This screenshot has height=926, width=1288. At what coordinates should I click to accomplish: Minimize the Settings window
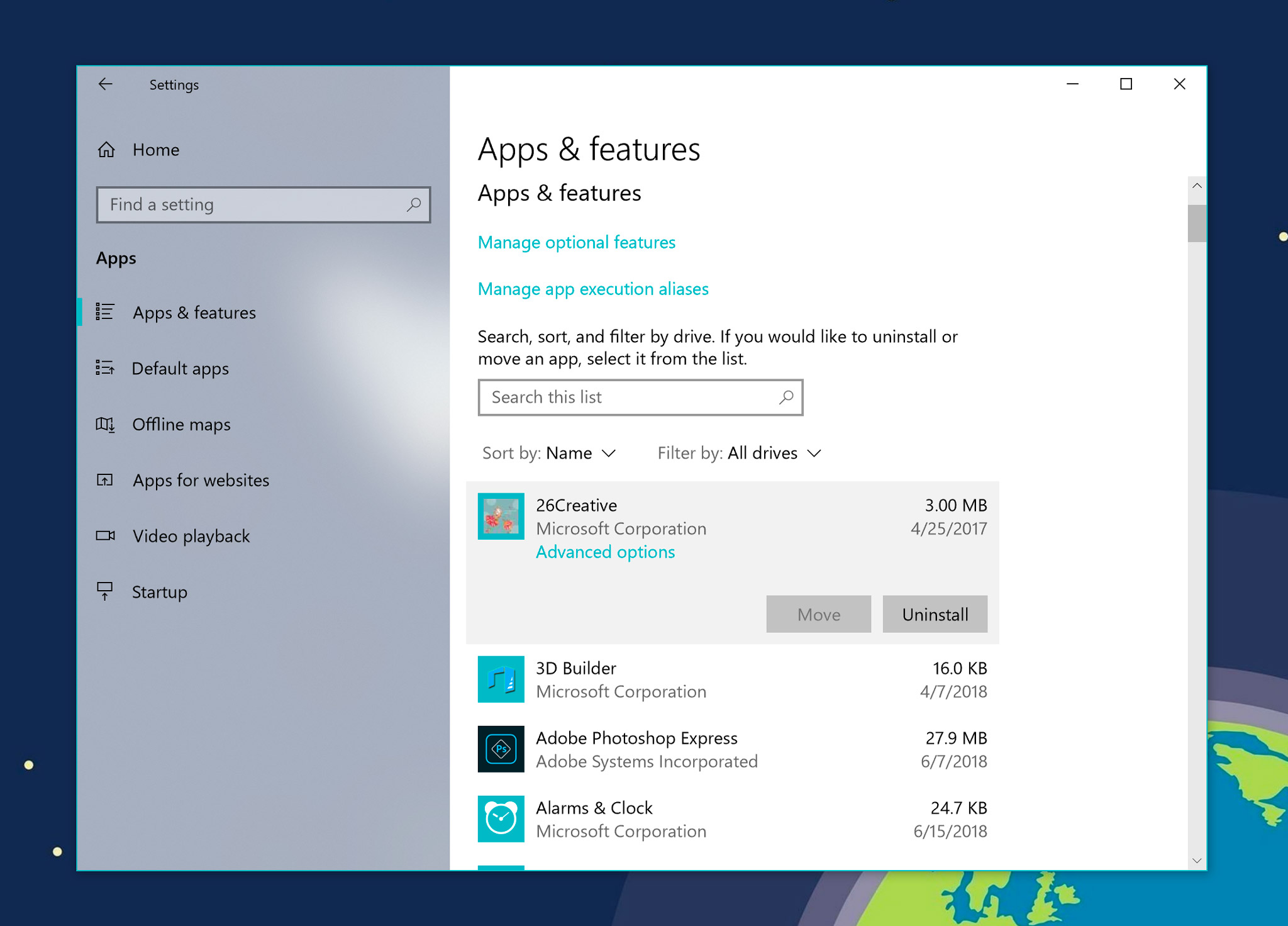[1073, 84]
